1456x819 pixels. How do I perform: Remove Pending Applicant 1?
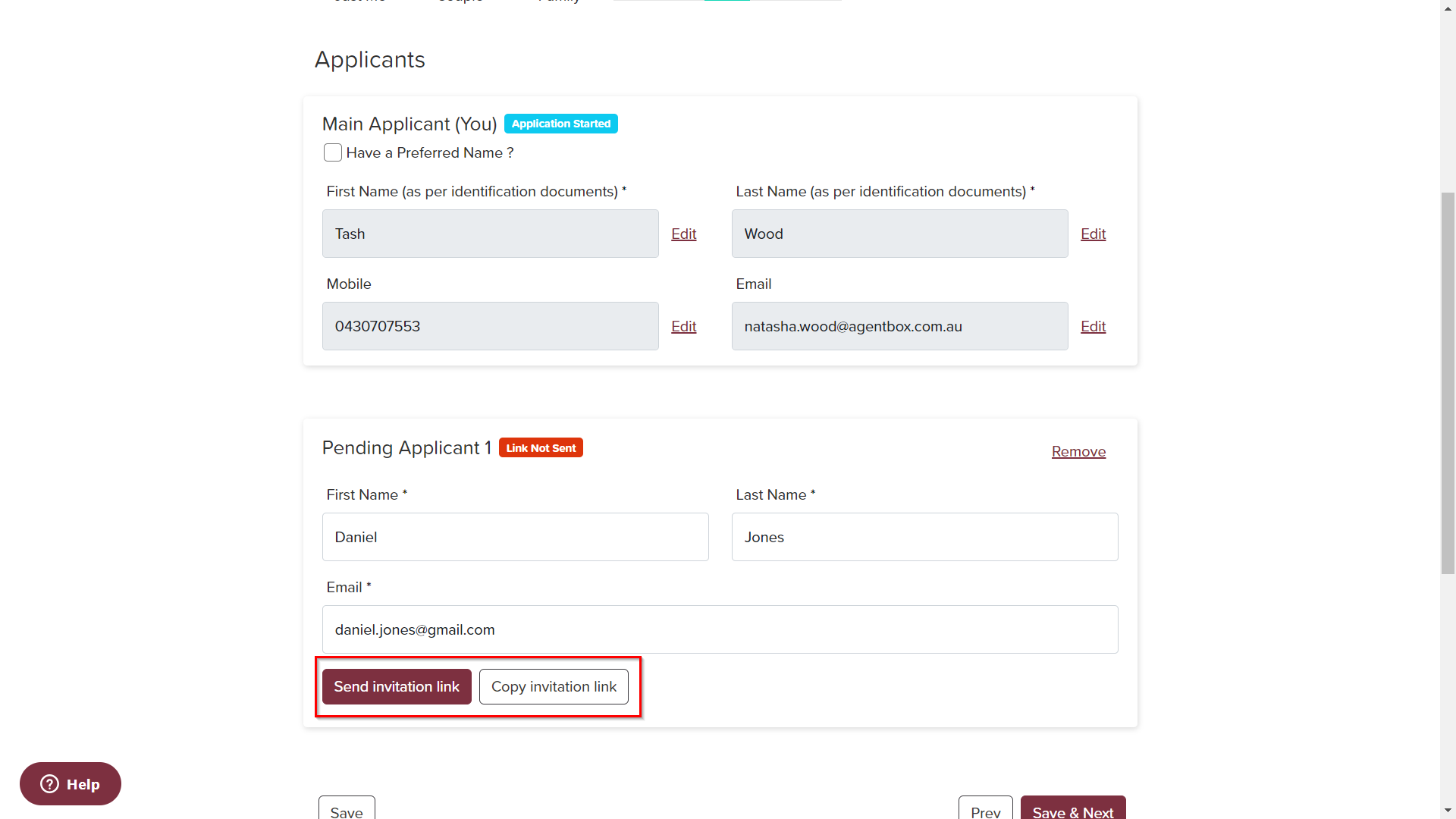coord(1078,451)
